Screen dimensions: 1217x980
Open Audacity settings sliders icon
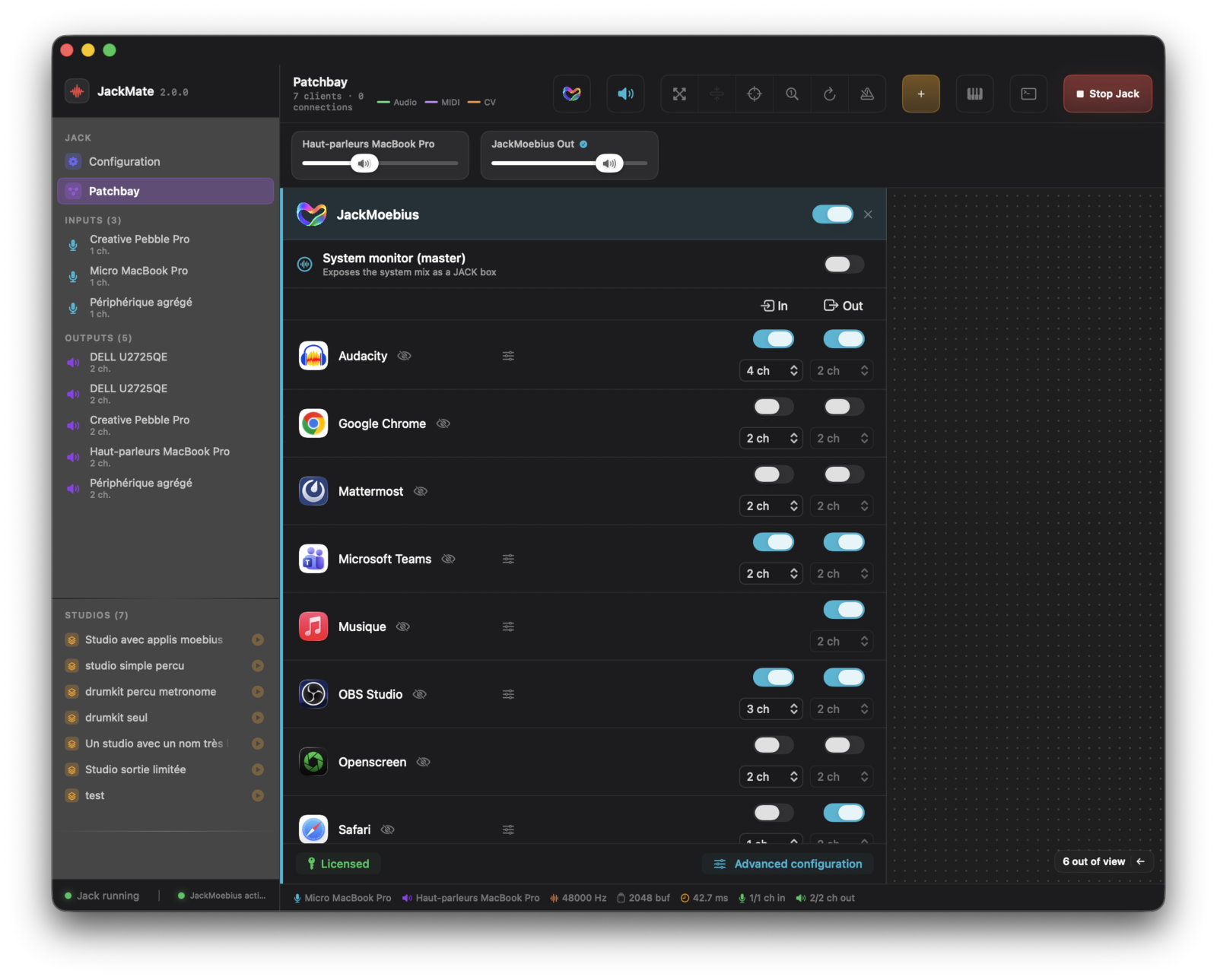coord(508,356)
